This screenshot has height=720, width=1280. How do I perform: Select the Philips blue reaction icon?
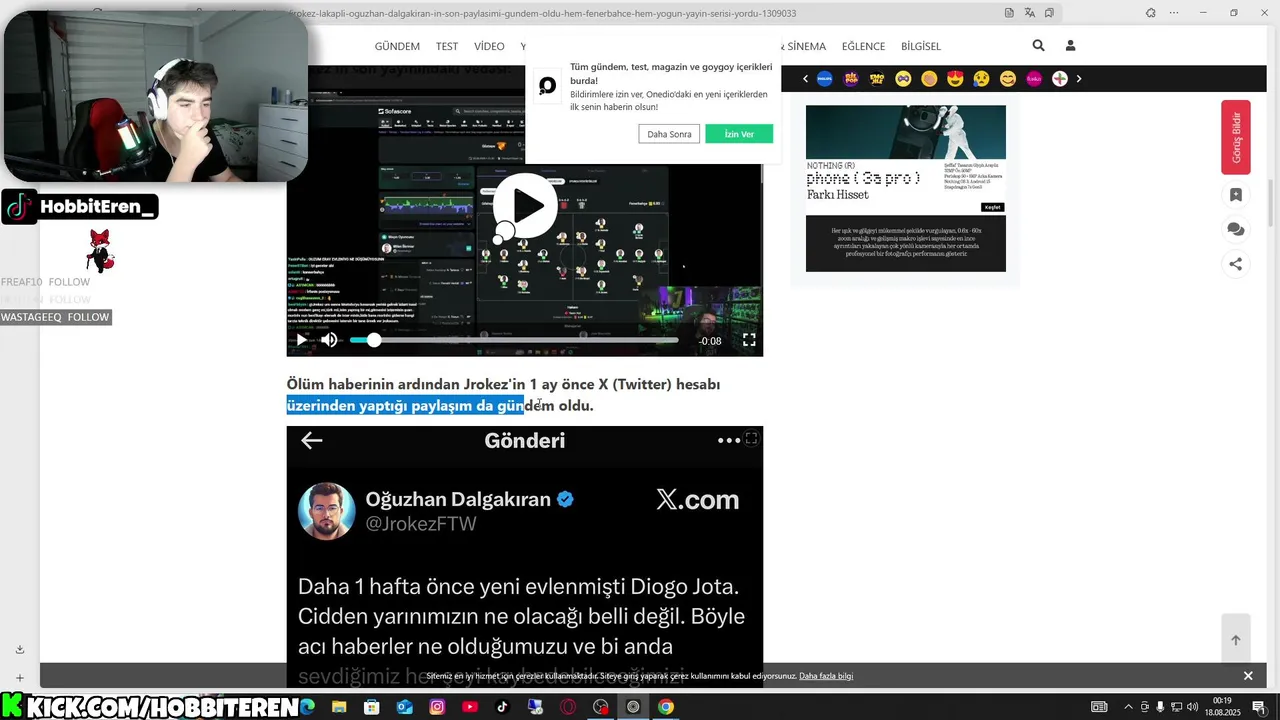pyautogui.click(x=825, y=79)
